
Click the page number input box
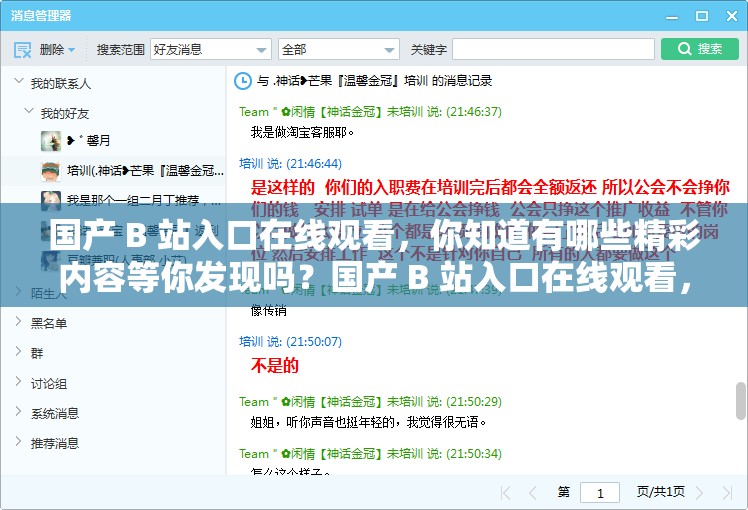pos(600,492)
